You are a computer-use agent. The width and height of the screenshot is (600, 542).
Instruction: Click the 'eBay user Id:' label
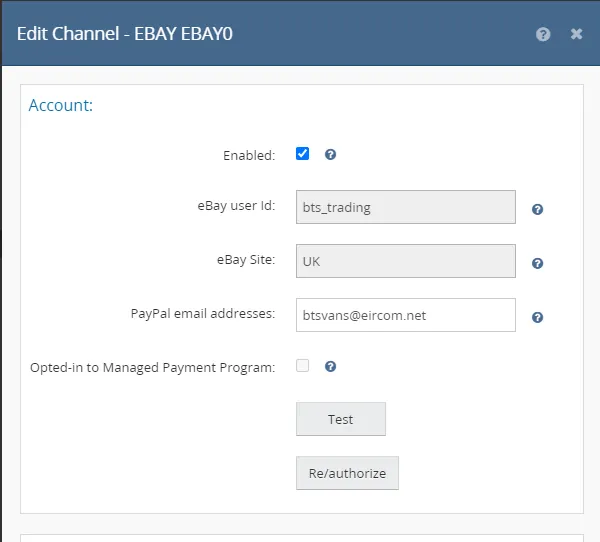click(x=236, y=206)
